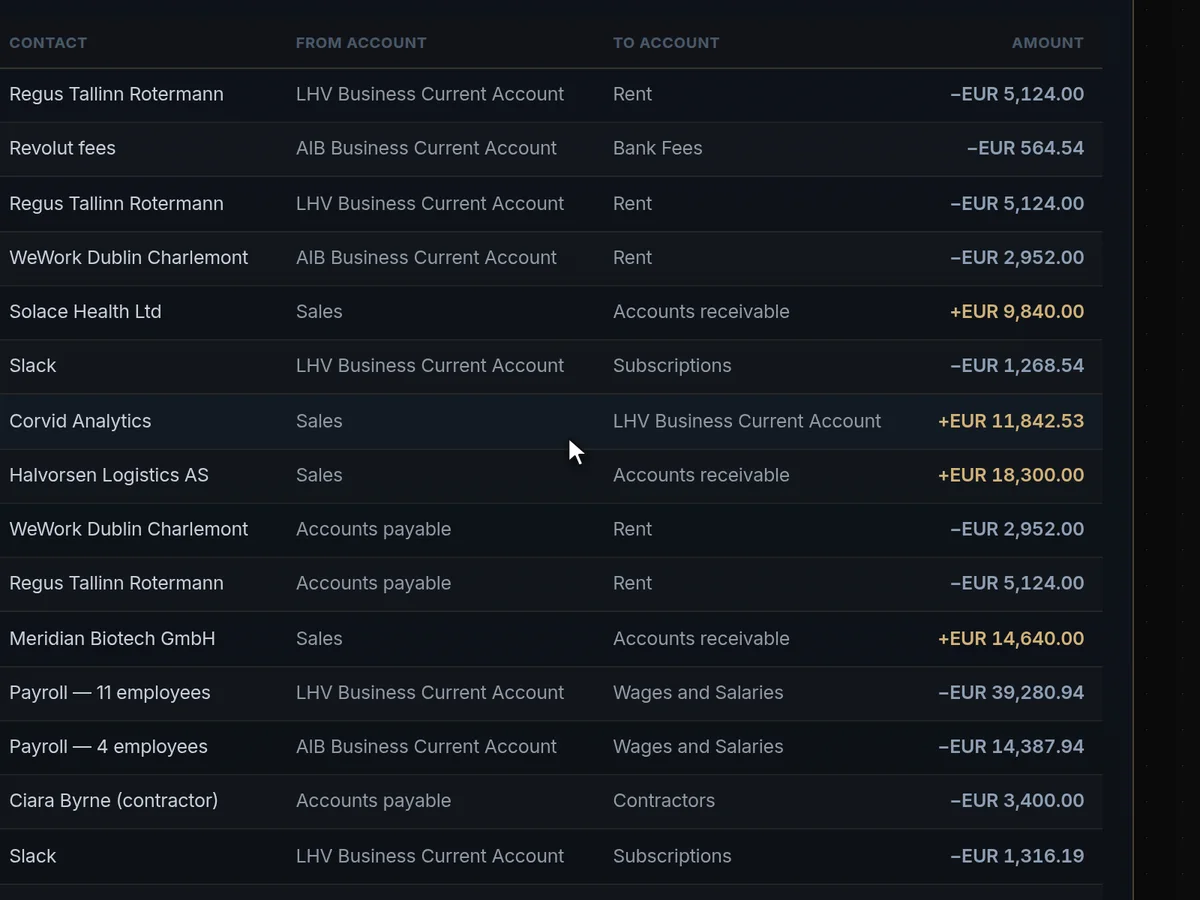Click Regus Tallinn Rotermann in the Accounts payable row
1200x900 pixels.
click(116, 583)
